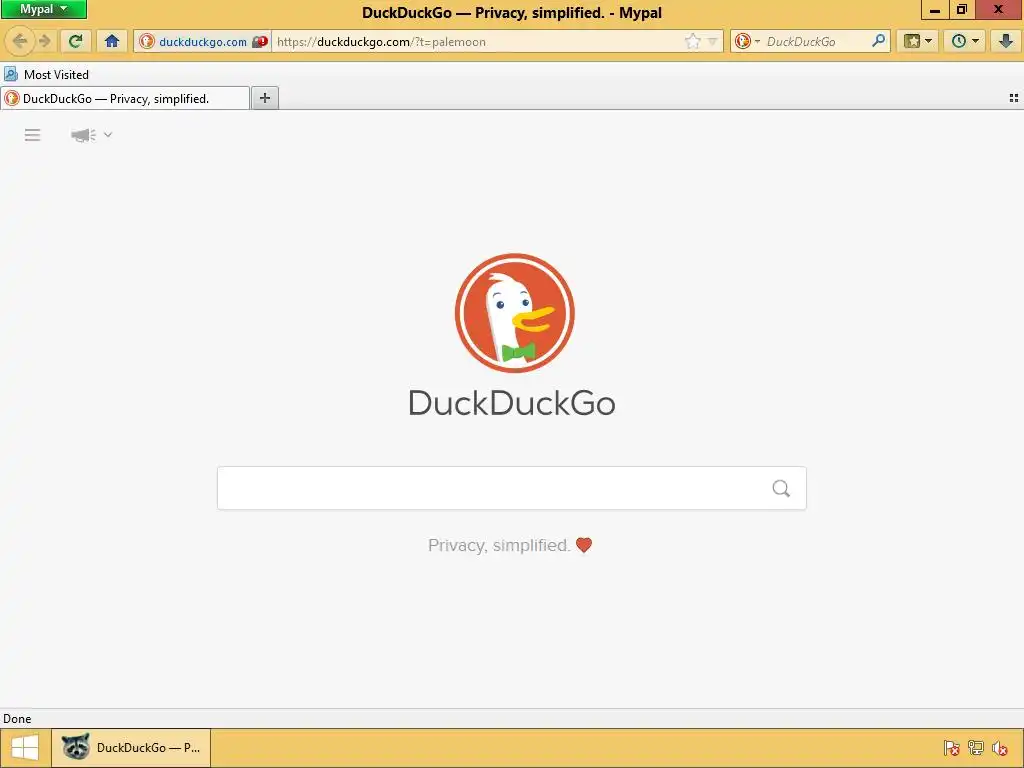The height and width of the screenshot is (768, 1024).
Task: Open the search engine selector dropdown
Action: (747, 42)
